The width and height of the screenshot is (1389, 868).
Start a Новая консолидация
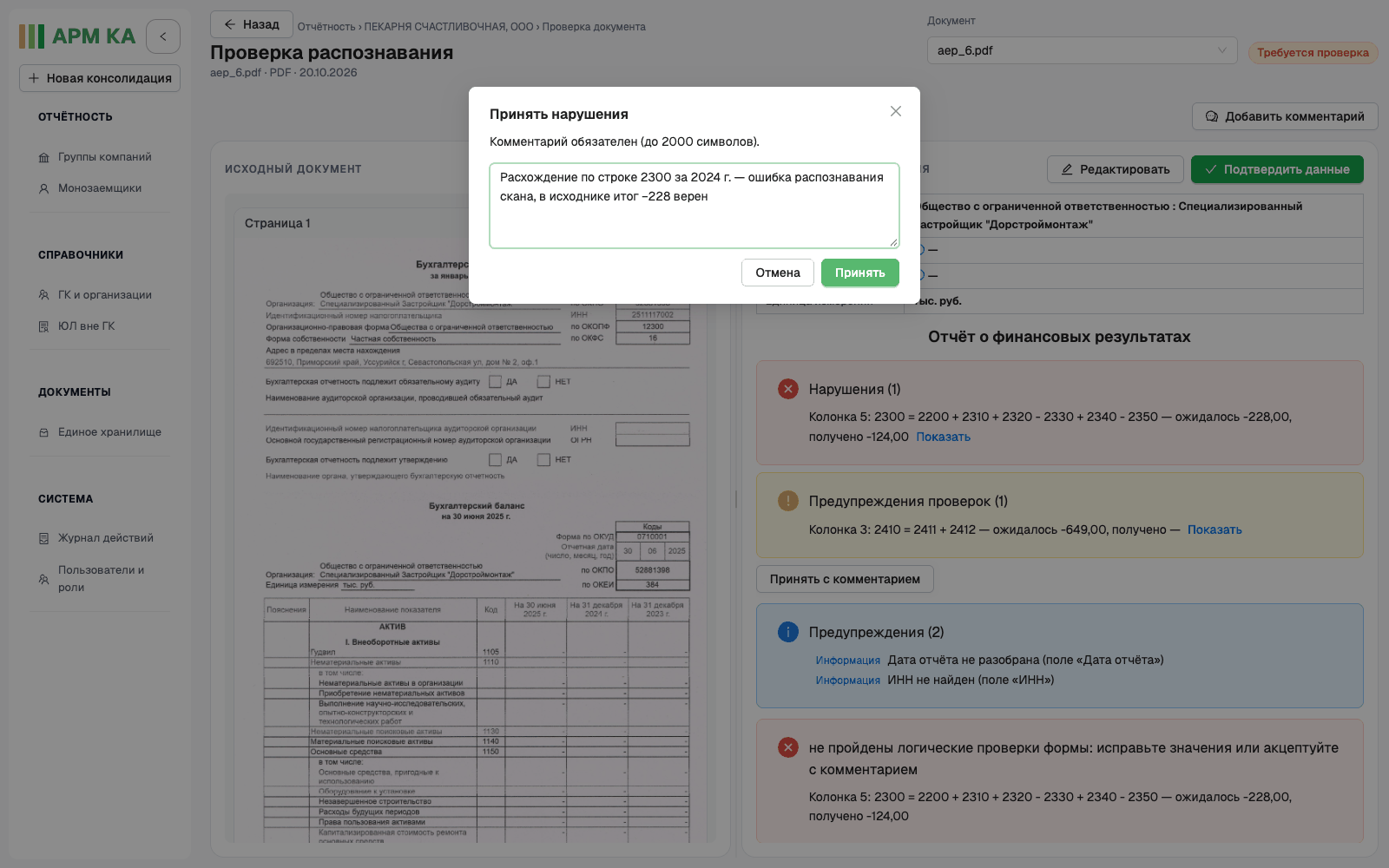coord(100,78)
